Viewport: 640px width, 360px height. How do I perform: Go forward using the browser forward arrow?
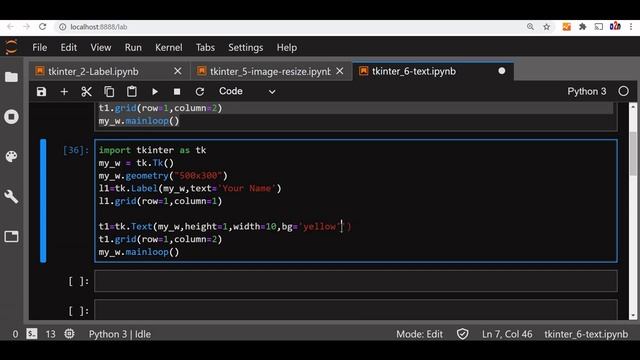pos(27,27)
